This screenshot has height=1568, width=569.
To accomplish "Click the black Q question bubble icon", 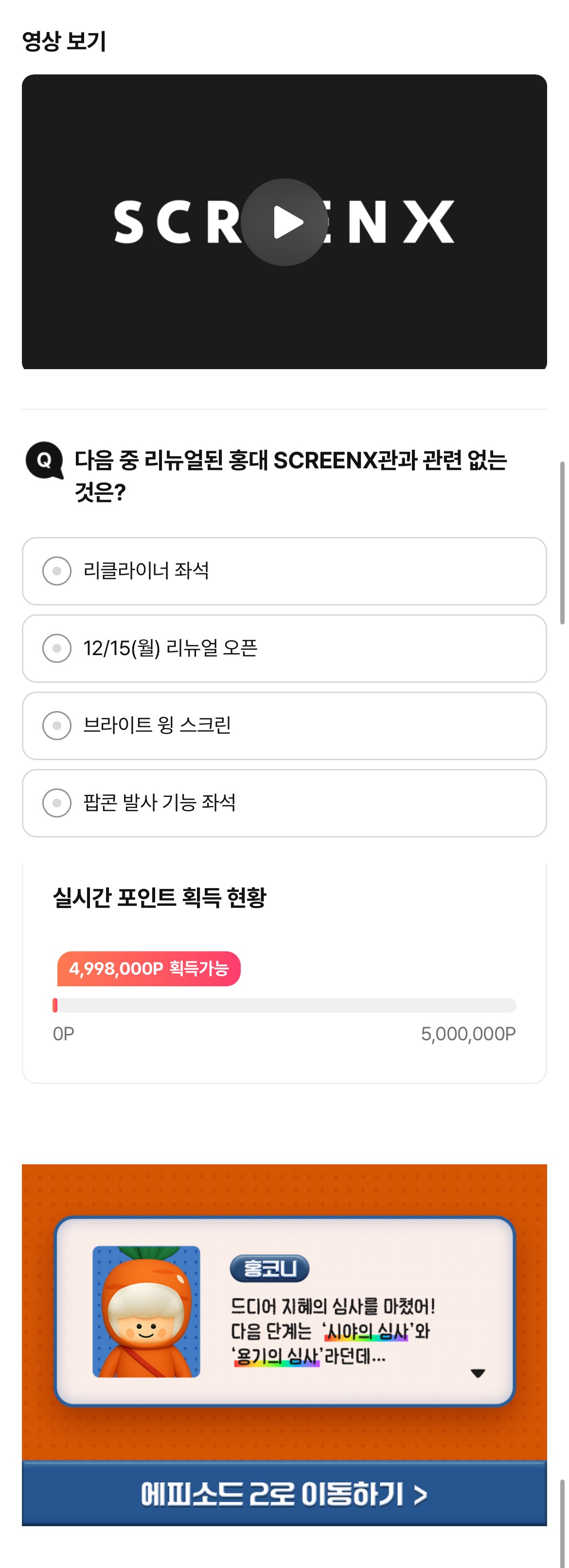I will [44, 460].
